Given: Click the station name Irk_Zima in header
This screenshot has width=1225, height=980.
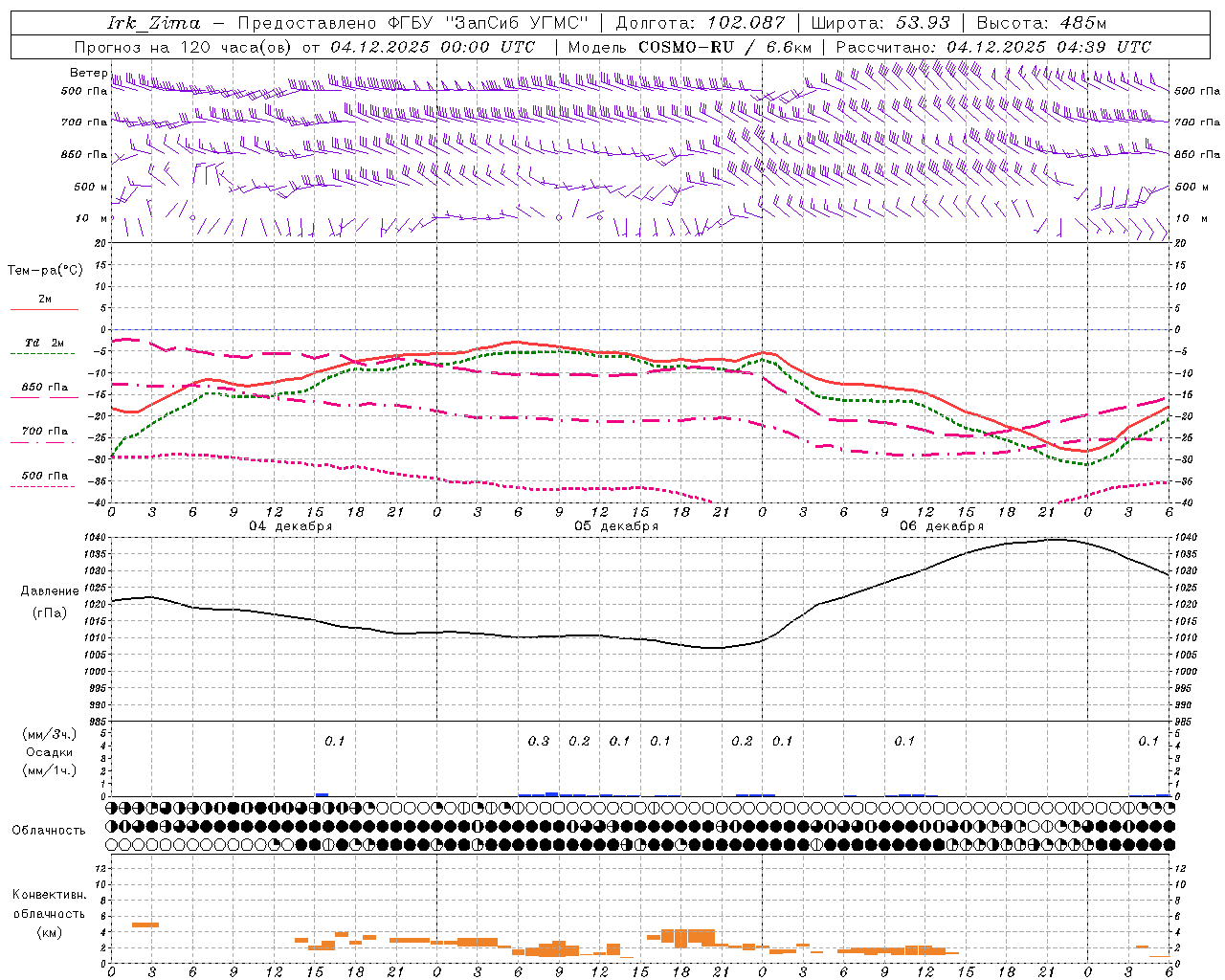Looking at the screenshot, I should (154, 23).
